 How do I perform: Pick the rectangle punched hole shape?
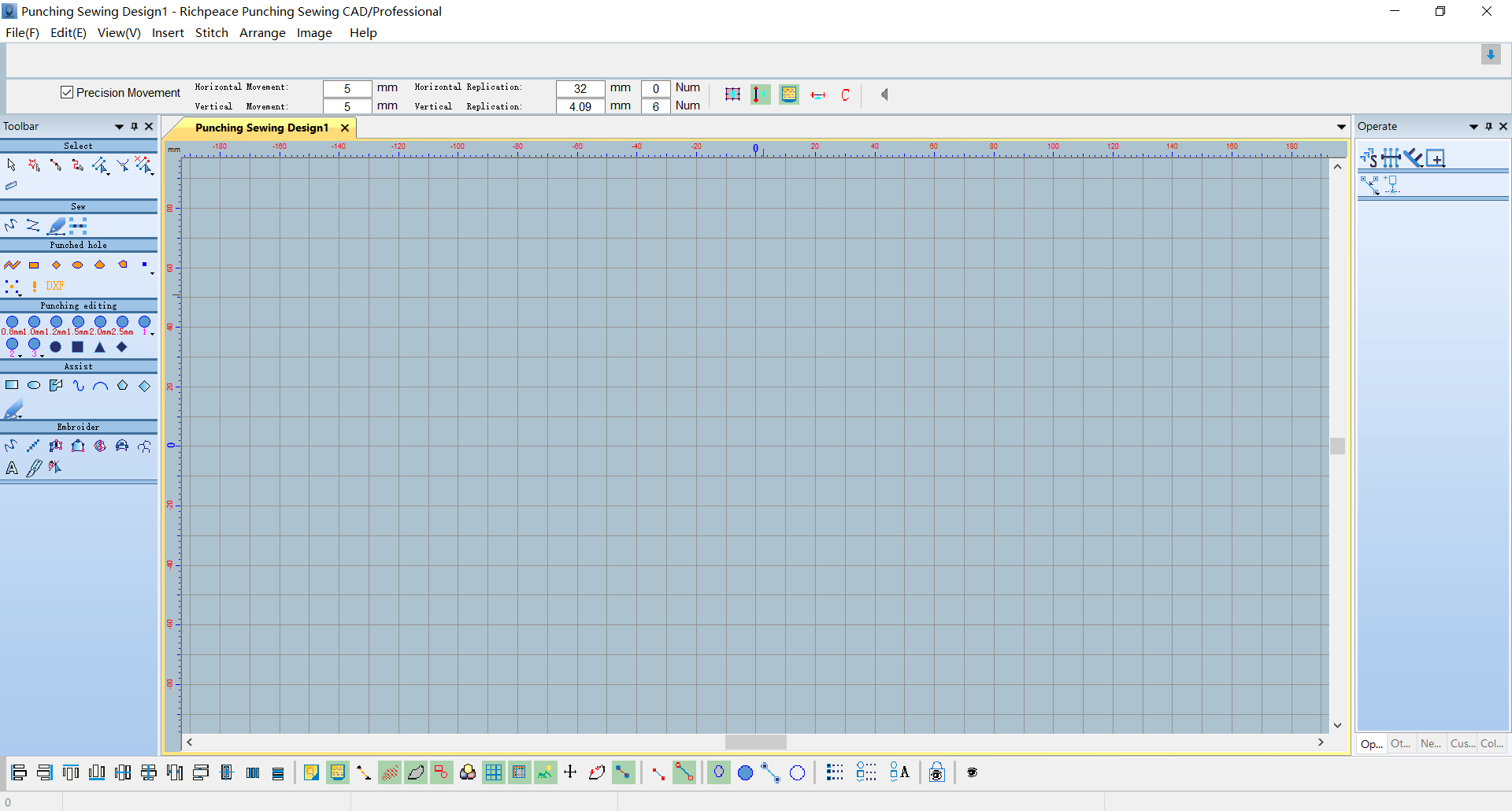[34, 265]
